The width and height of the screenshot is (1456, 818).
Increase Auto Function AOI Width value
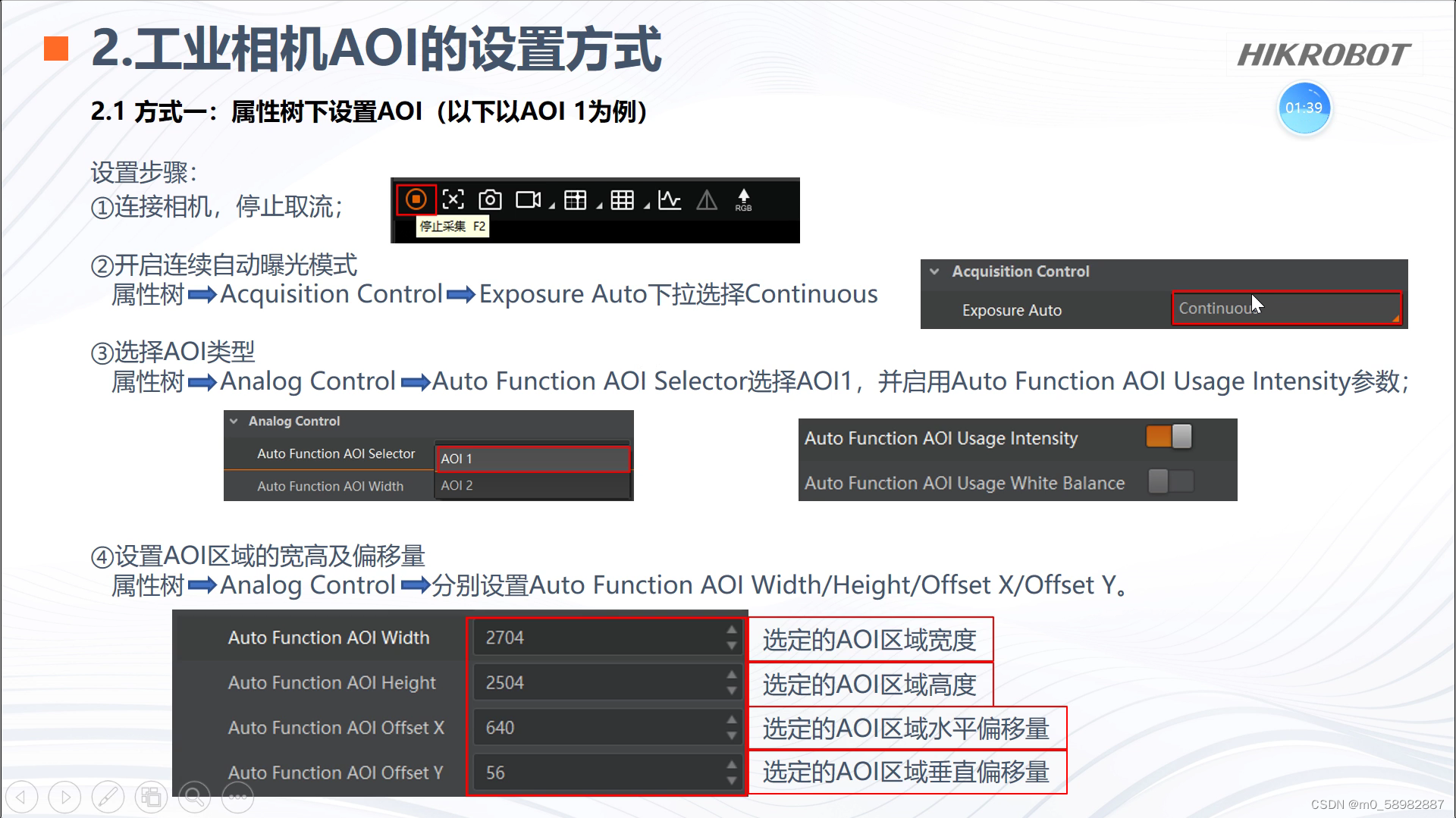[x=730, y=631]
